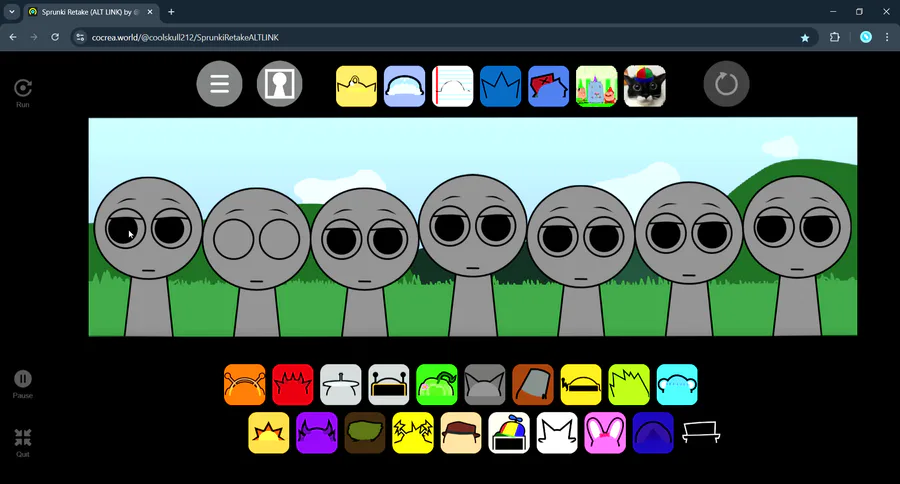The width and height of the screenshot is (900, 484).
Task: Pick the black bench outline character icon
Action: 701,433
